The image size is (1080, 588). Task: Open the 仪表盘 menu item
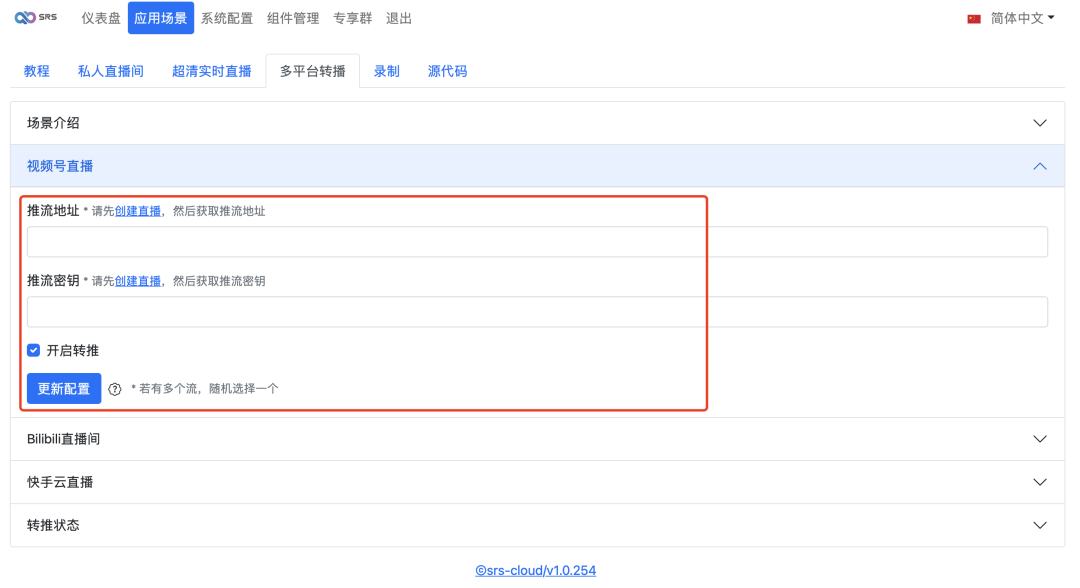click(x=101, y=19)
